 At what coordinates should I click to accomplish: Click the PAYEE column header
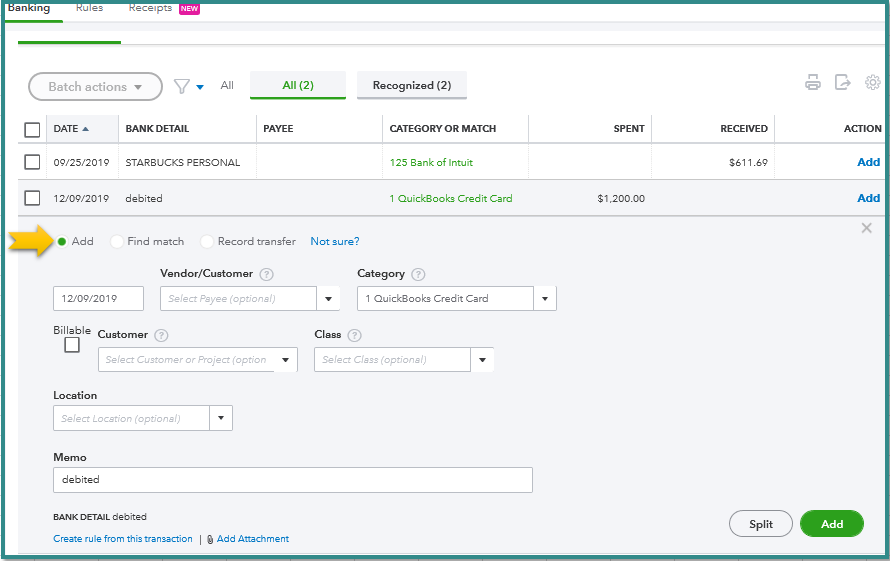pos(278,129)
